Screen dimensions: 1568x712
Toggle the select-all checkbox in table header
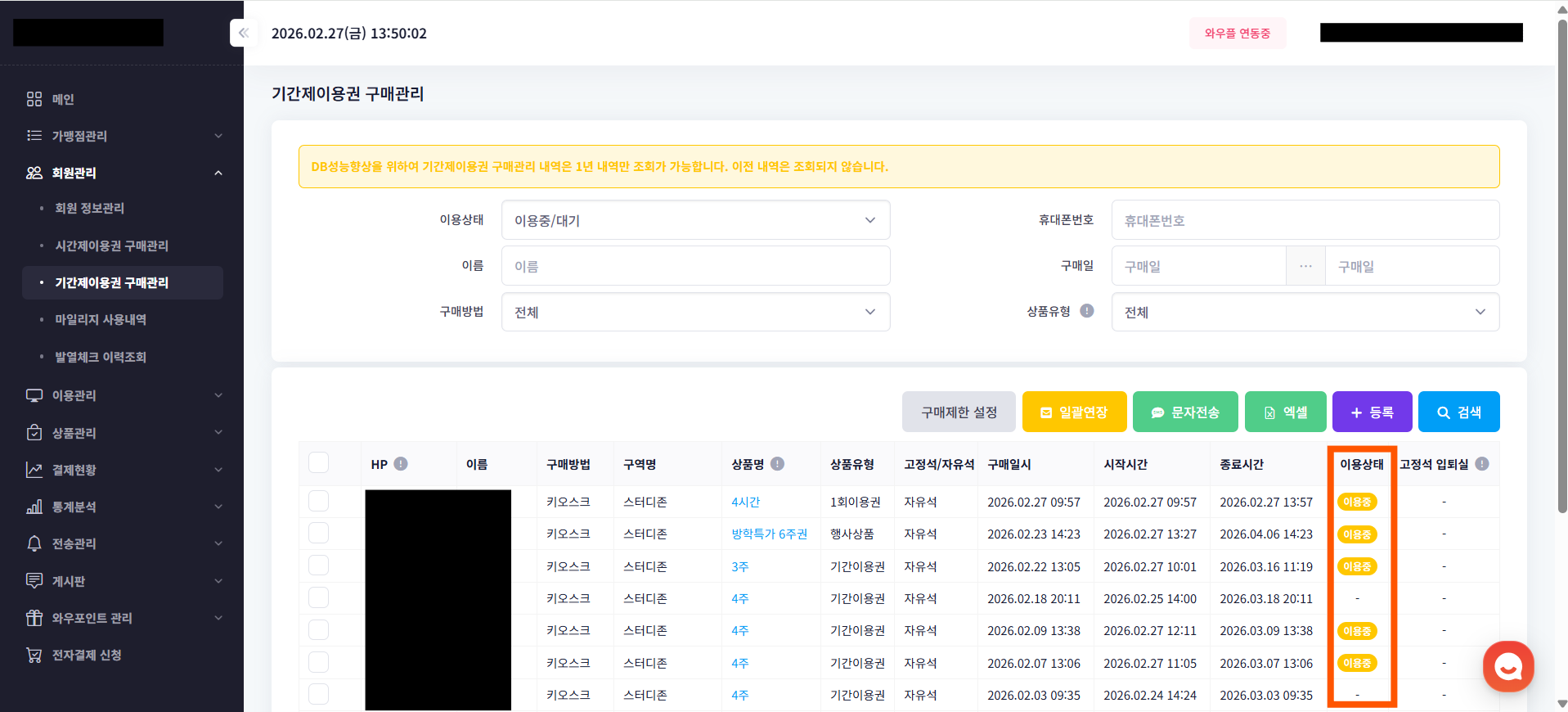(319, 463)
